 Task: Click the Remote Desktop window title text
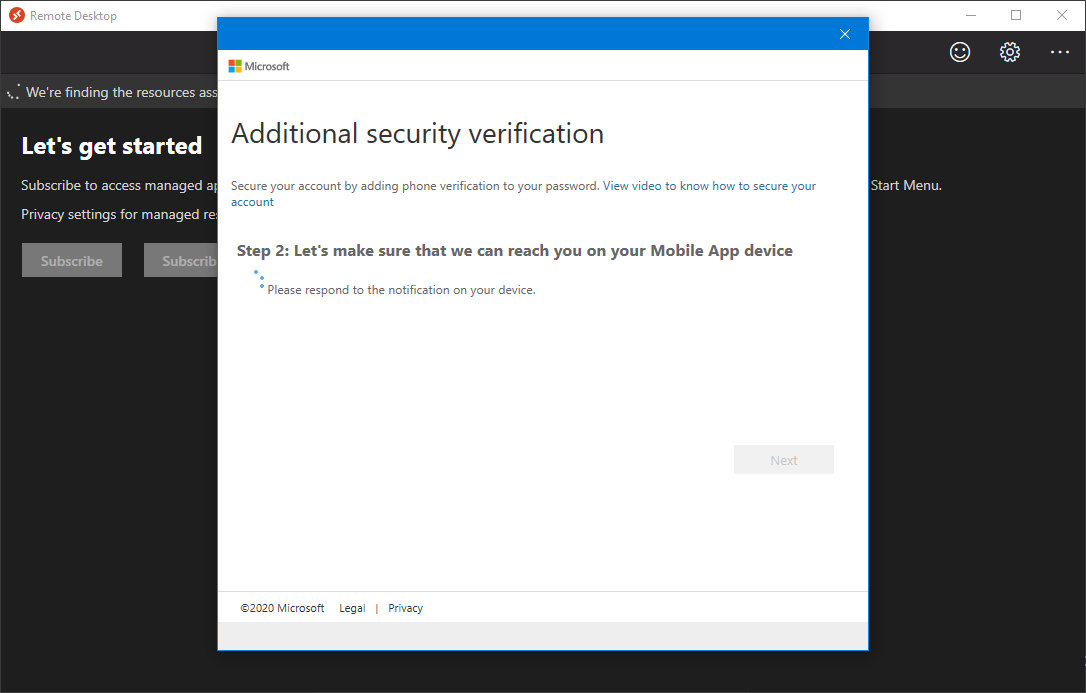(x=73, y=15)
